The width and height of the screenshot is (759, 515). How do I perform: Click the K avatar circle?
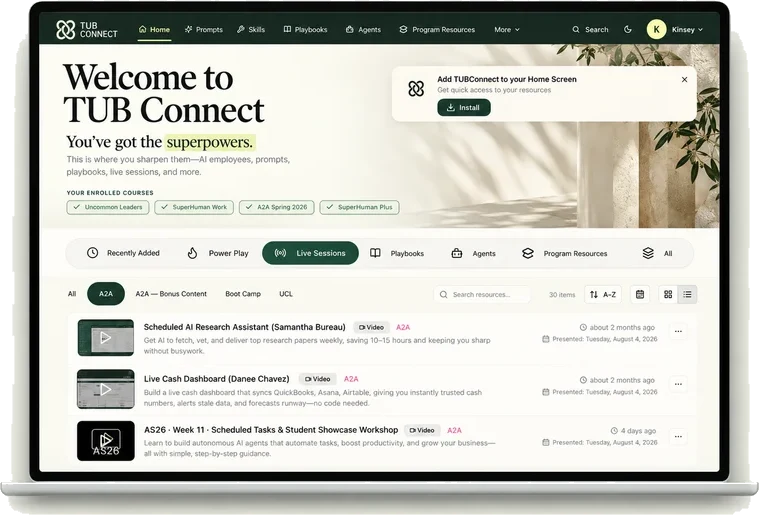(656, 30)
